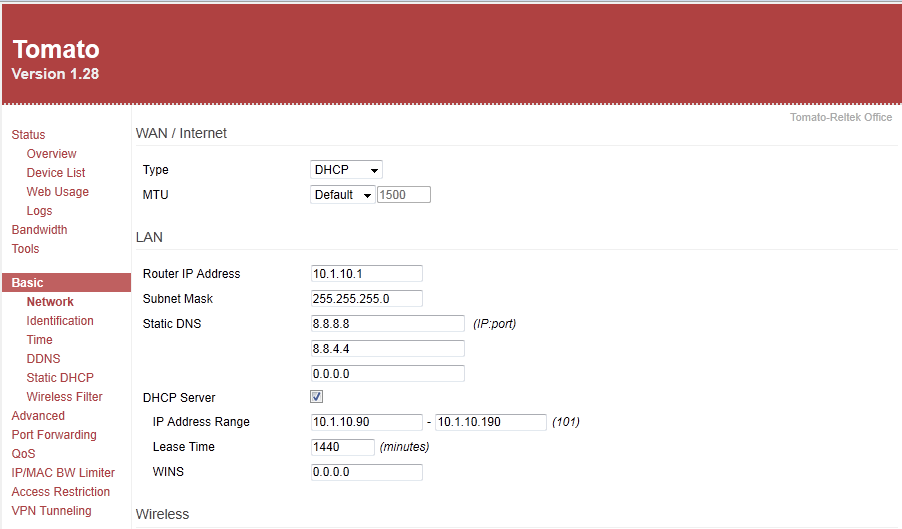The width and height of the screenshot is (902, 529).
Task: Click the (IP:port) hint text
Action: 494,324
